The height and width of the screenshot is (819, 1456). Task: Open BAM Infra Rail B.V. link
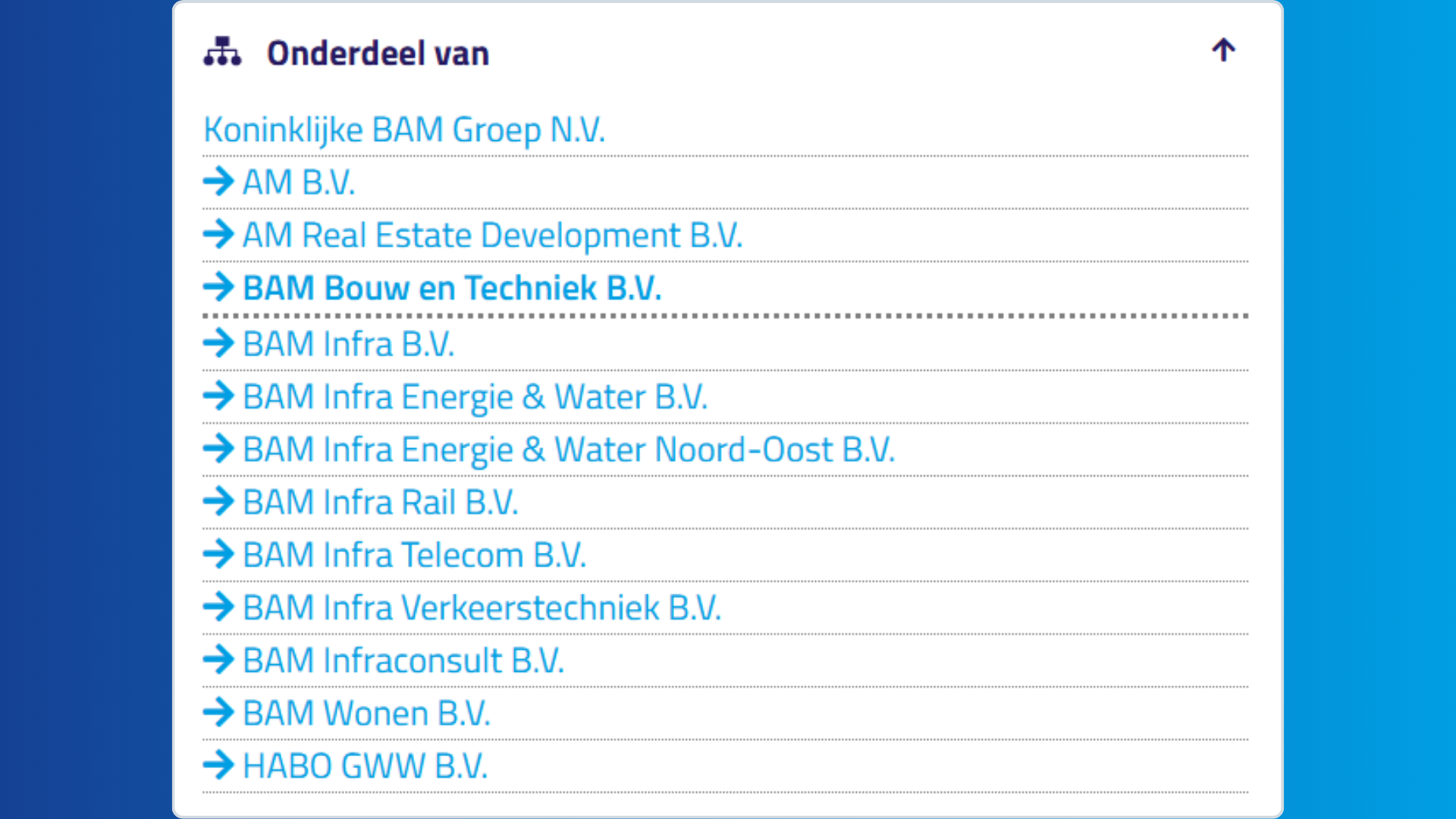click(x=381, y=503)
